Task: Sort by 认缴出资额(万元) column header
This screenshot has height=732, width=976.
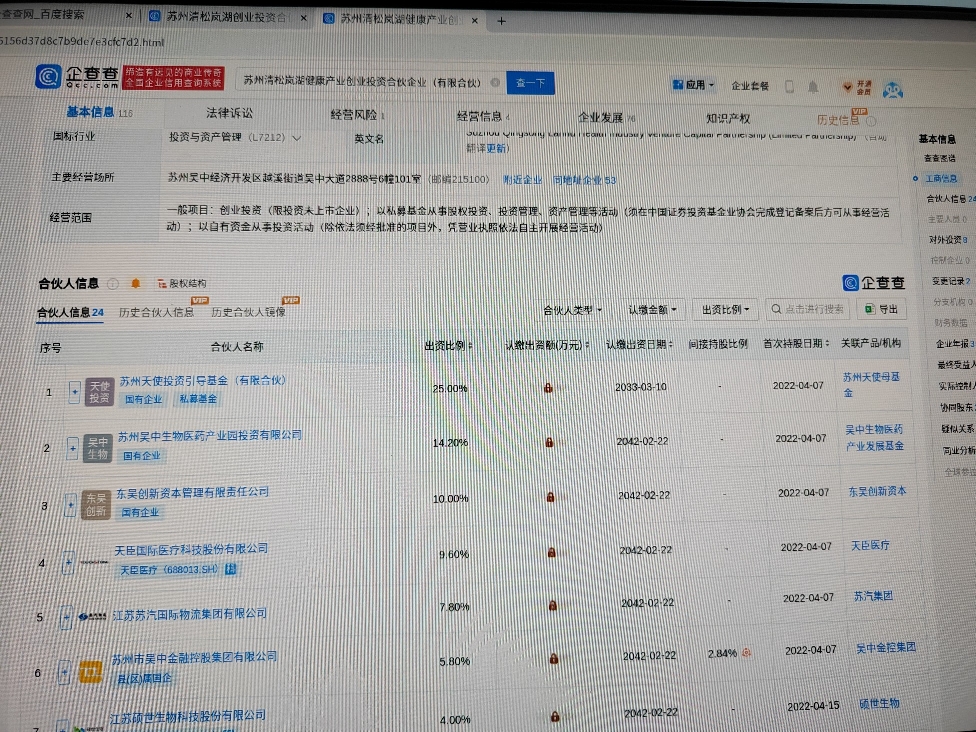Action: coord(547,345)
